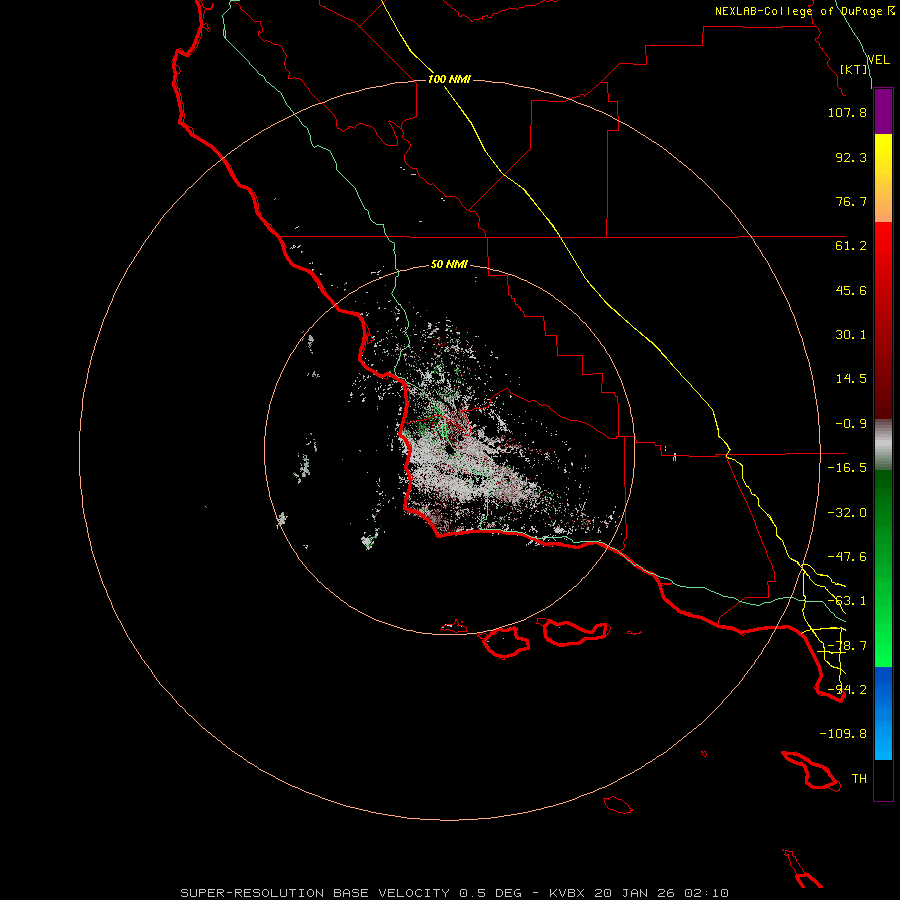
Task: Pick the blue band near -109.8
Action: (883, 713)
